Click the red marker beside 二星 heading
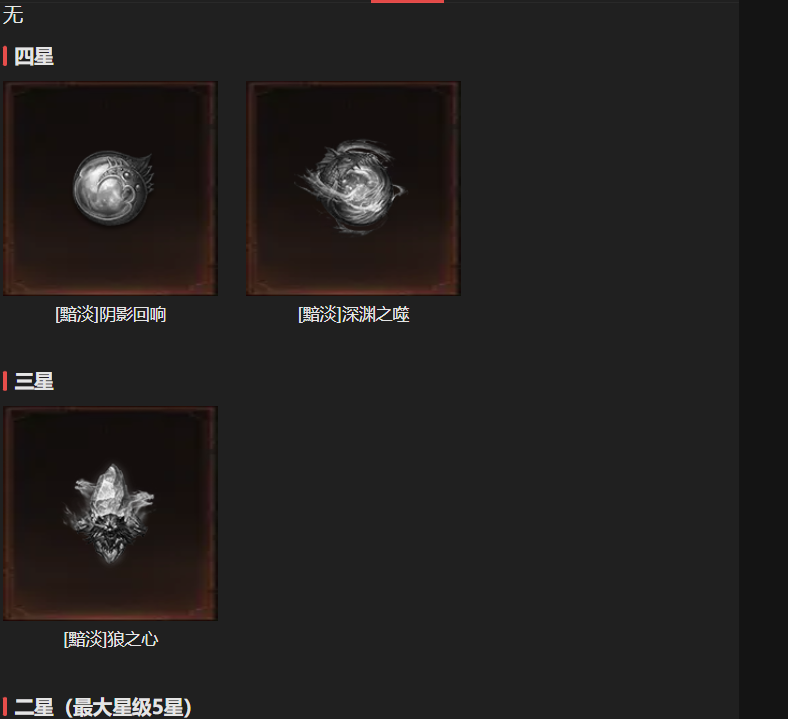 (x=5, y=707)
